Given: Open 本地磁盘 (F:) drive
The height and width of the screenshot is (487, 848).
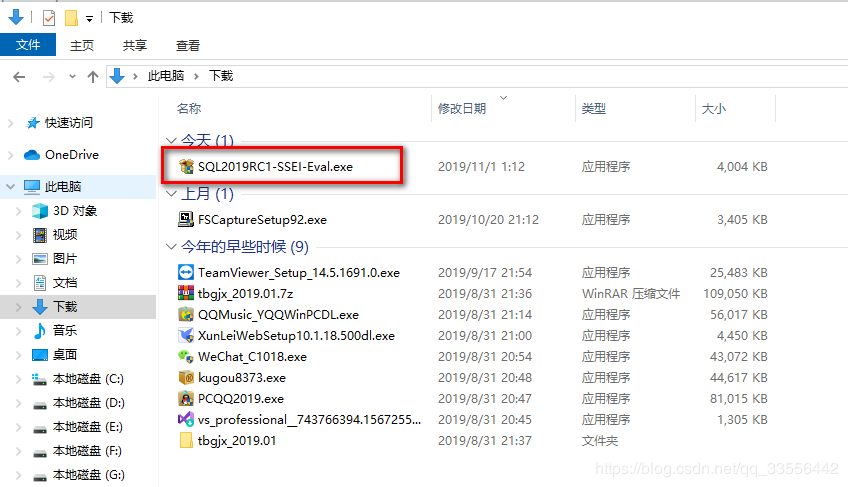Looking at the screenshot, I should (87, 451).
